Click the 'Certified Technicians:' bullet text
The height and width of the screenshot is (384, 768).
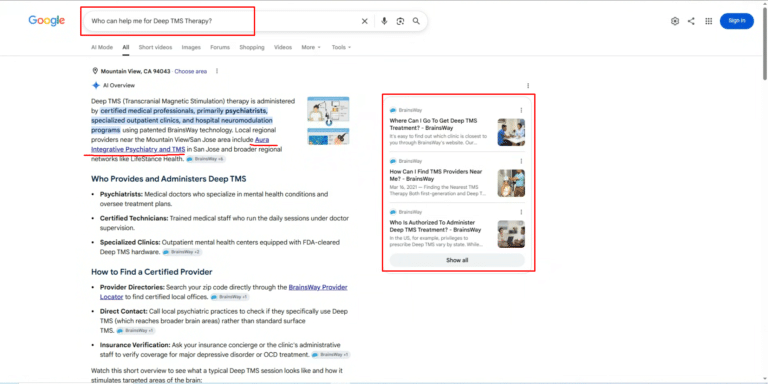click(134, 218)
